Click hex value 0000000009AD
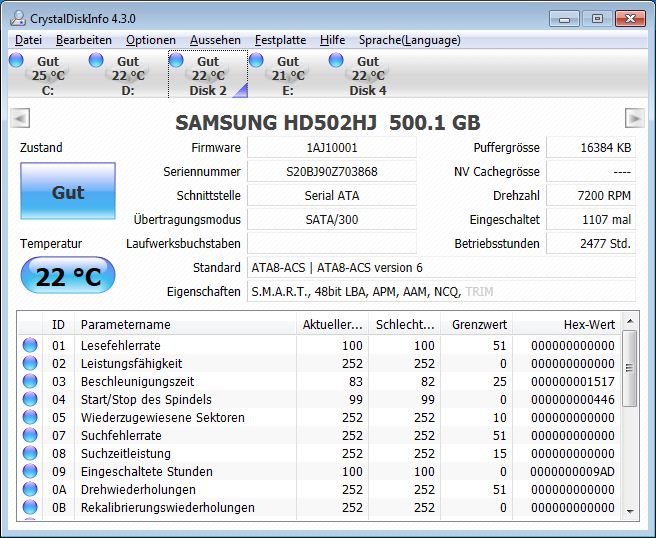Viewport: 656px width, 538px height. point(572,471)
